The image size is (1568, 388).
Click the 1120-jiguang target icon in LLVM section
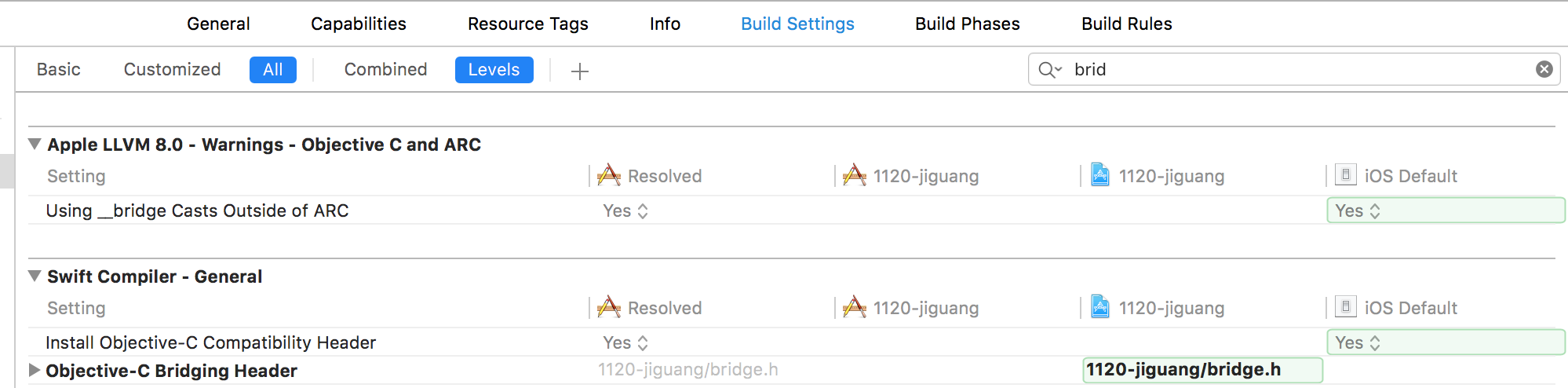(854, 175)
